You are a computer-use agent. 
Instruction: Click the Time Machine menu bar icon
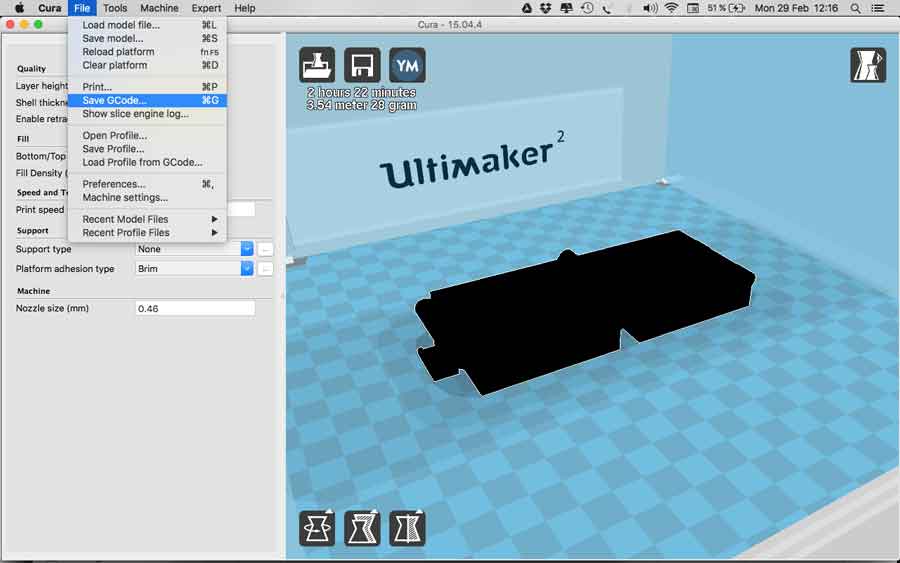tap(587, 8)
